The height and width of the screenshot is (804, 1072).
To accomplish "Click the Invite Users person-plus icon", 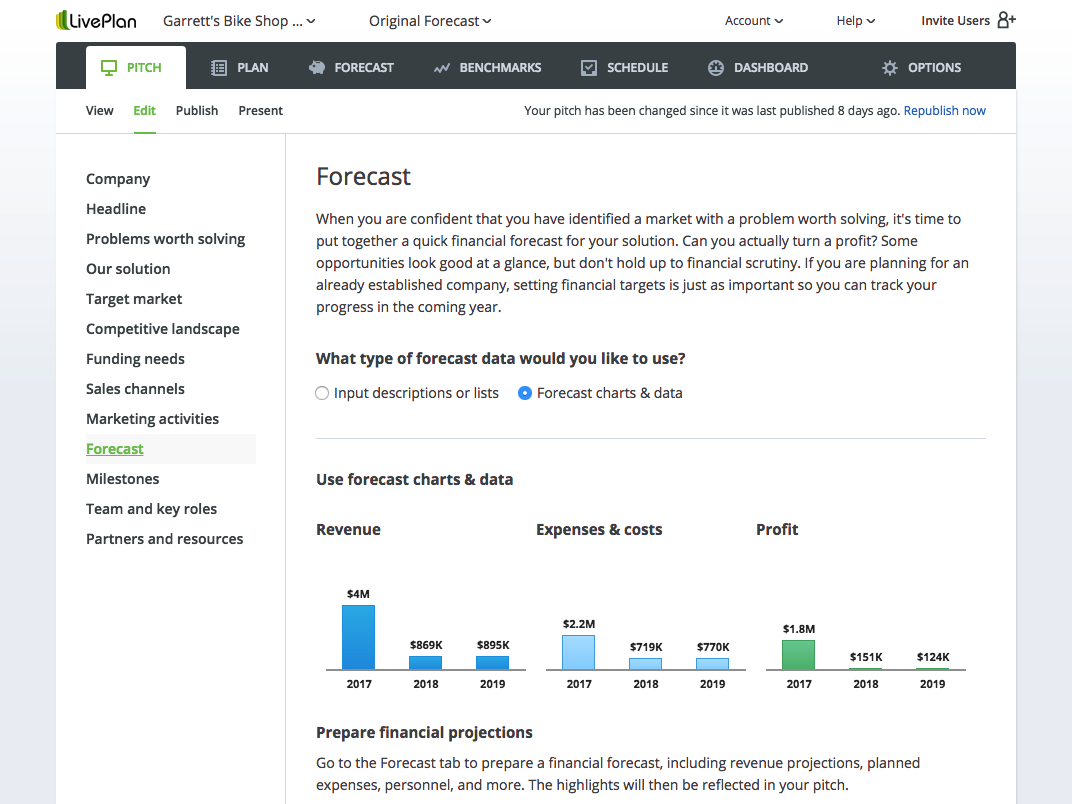I will click(x=1006, y=20).
